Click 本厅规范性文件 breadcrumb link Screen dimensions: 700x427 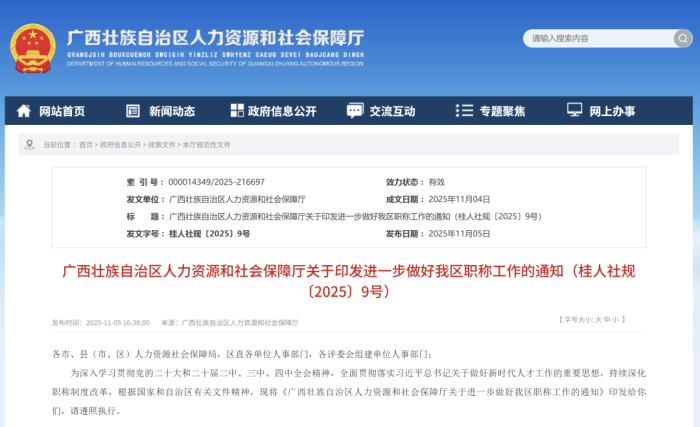206,145
